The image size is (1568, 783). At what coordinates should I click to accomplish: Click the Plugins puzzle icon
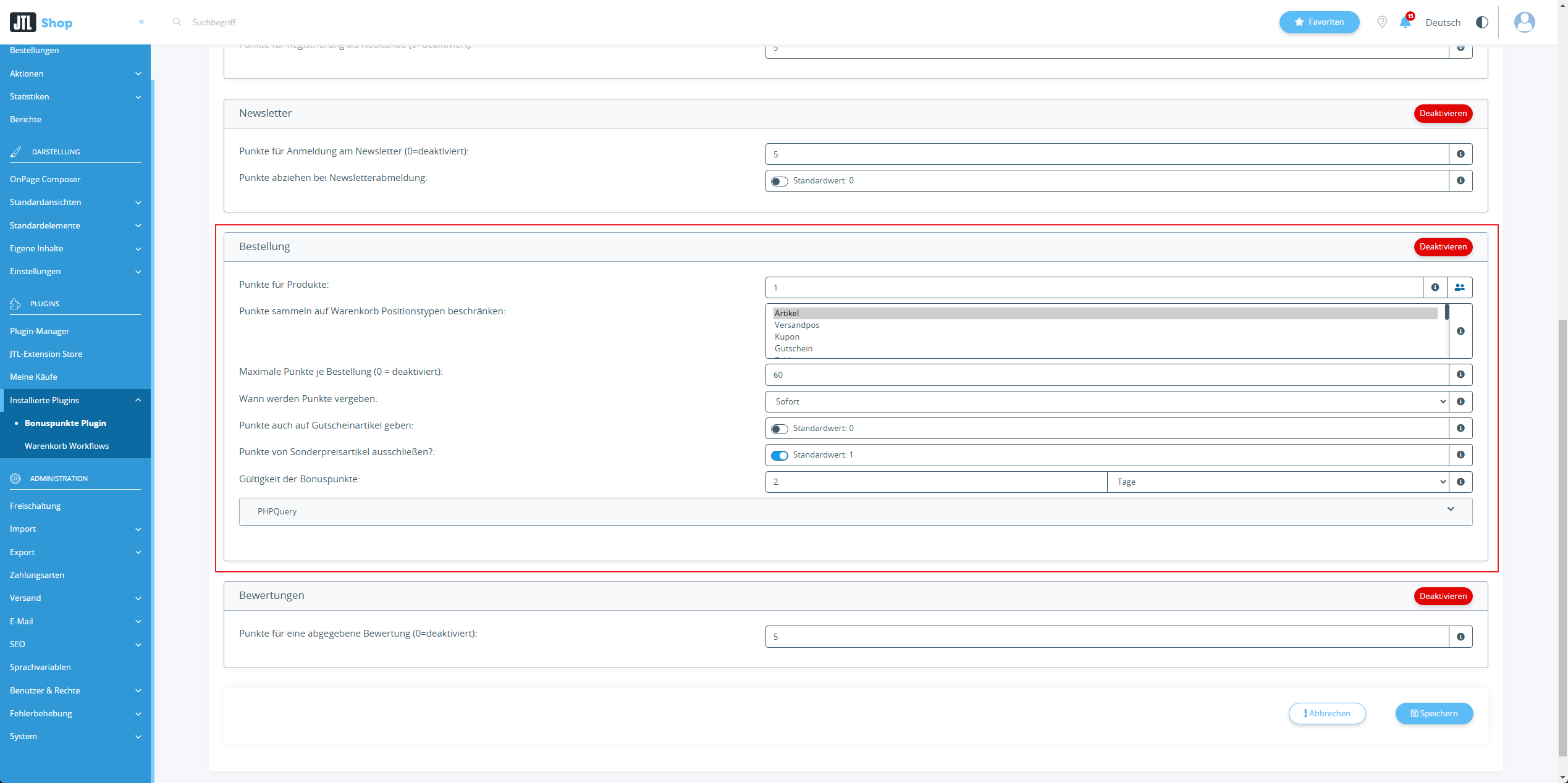[15, 304]
